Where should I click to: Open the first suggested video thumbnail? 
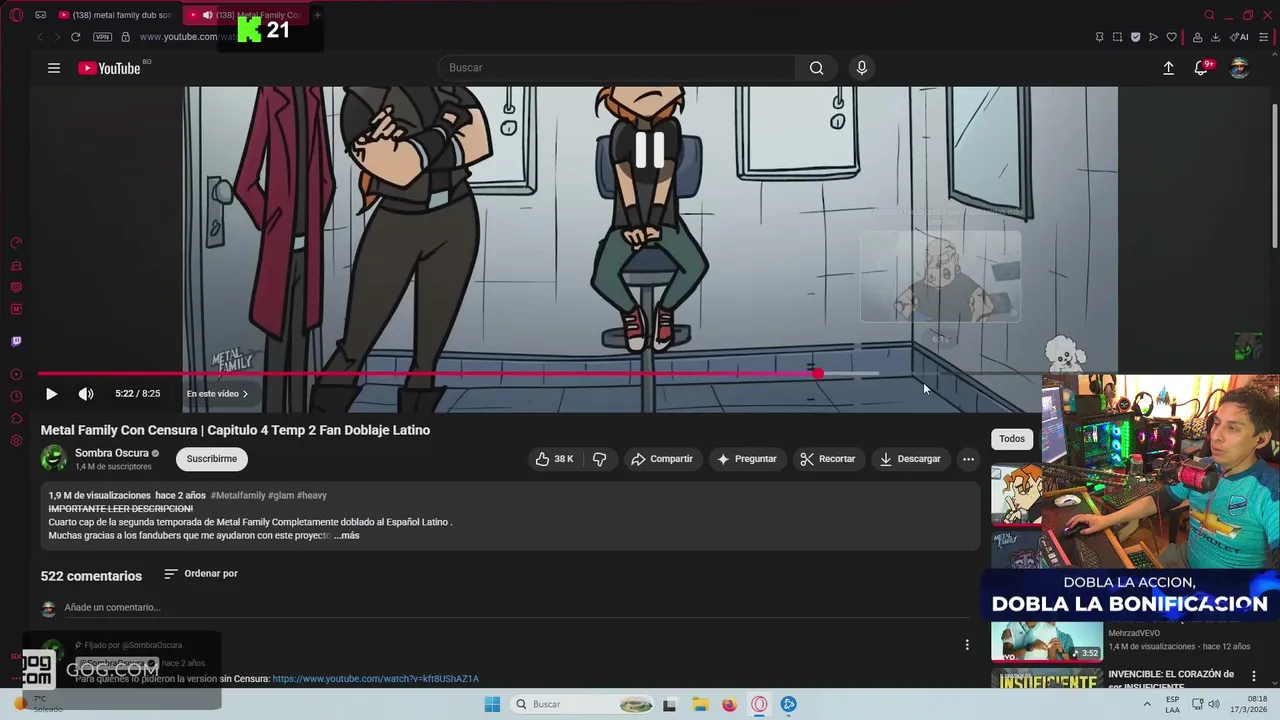tap(1016, 495)
